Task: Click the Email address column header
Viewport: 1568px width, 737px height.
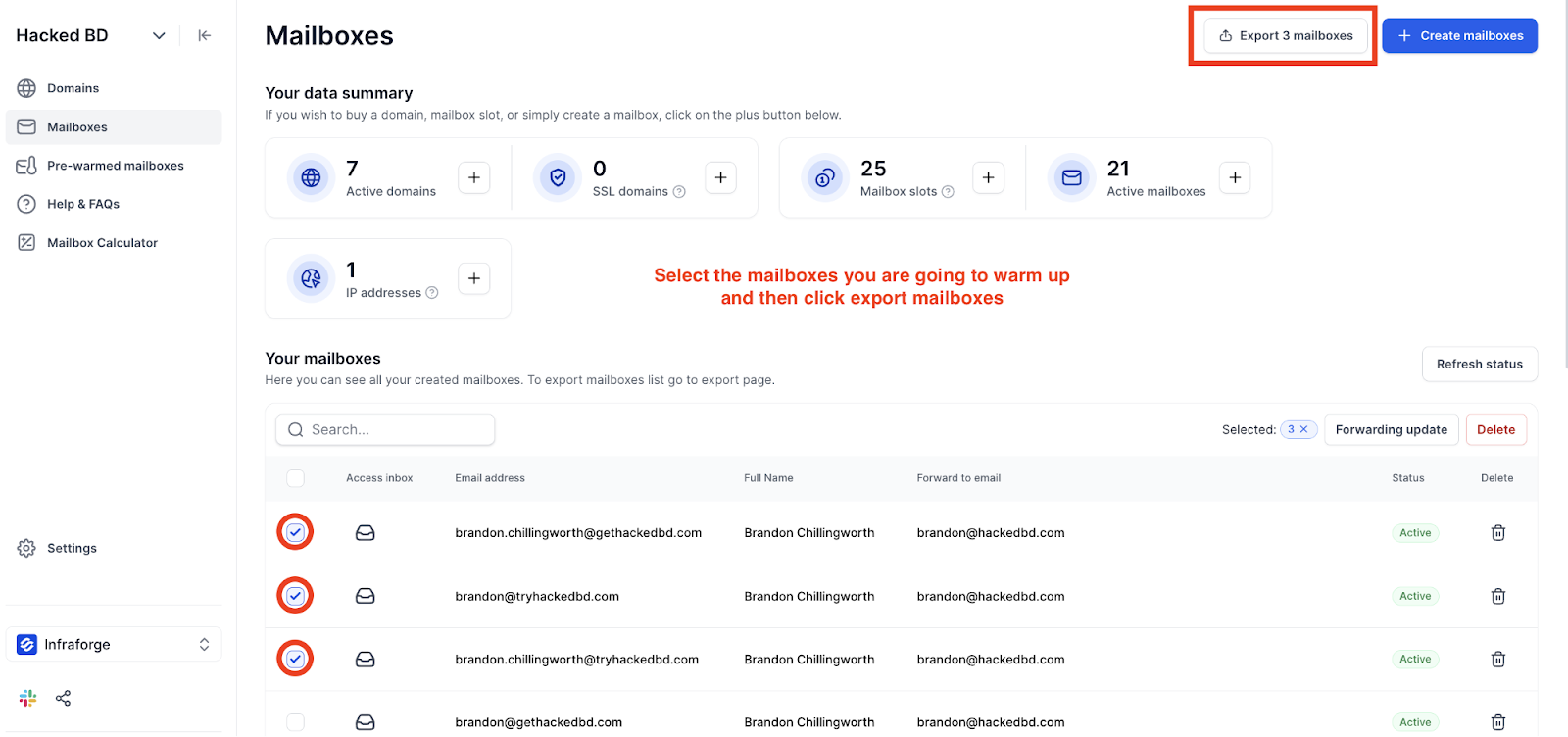Action: pos(490,478)
